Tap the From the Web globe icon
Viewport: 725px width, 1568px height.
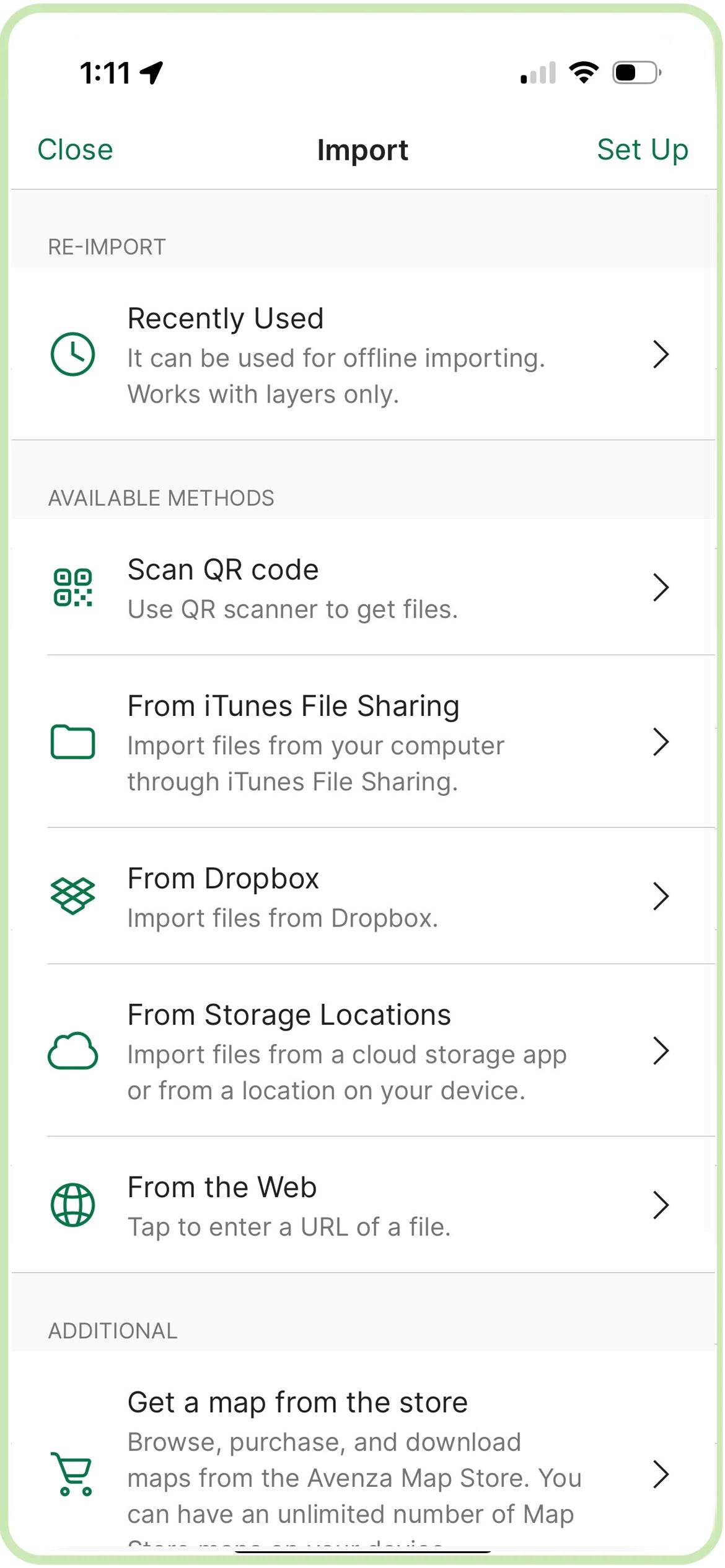pos(72,1205)
